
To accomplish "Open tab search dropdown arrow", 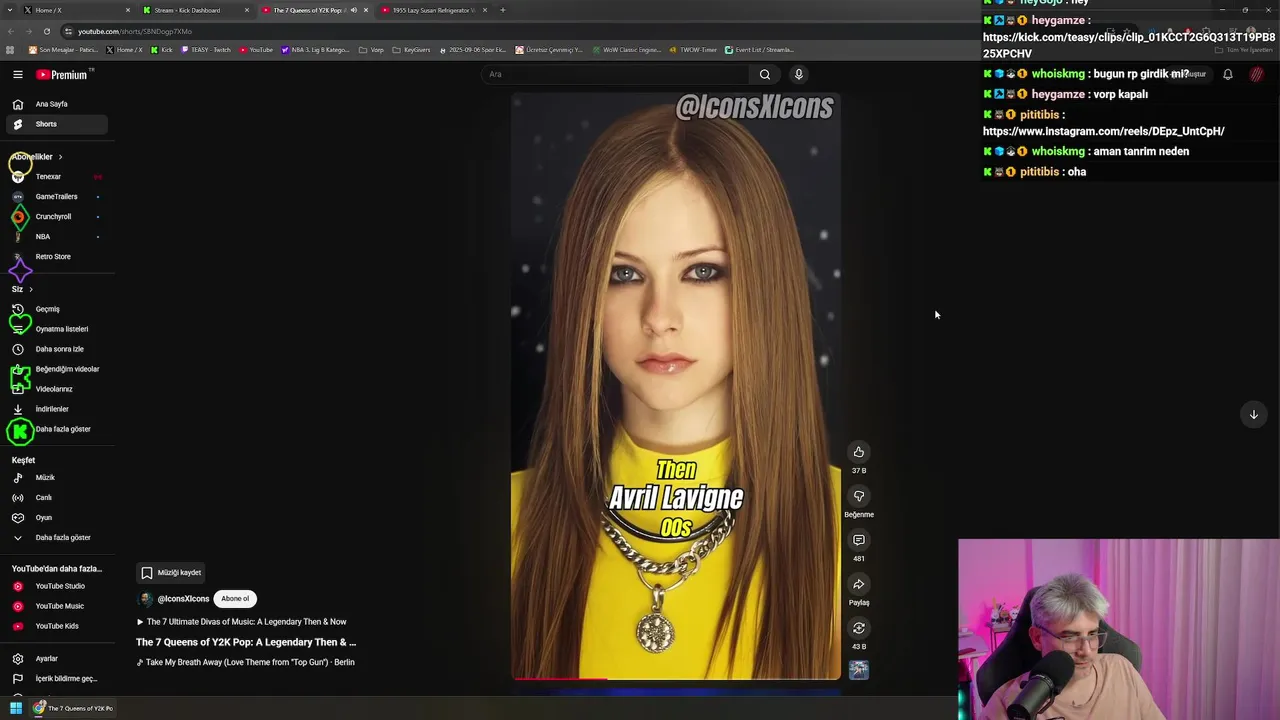I will 8,10.
